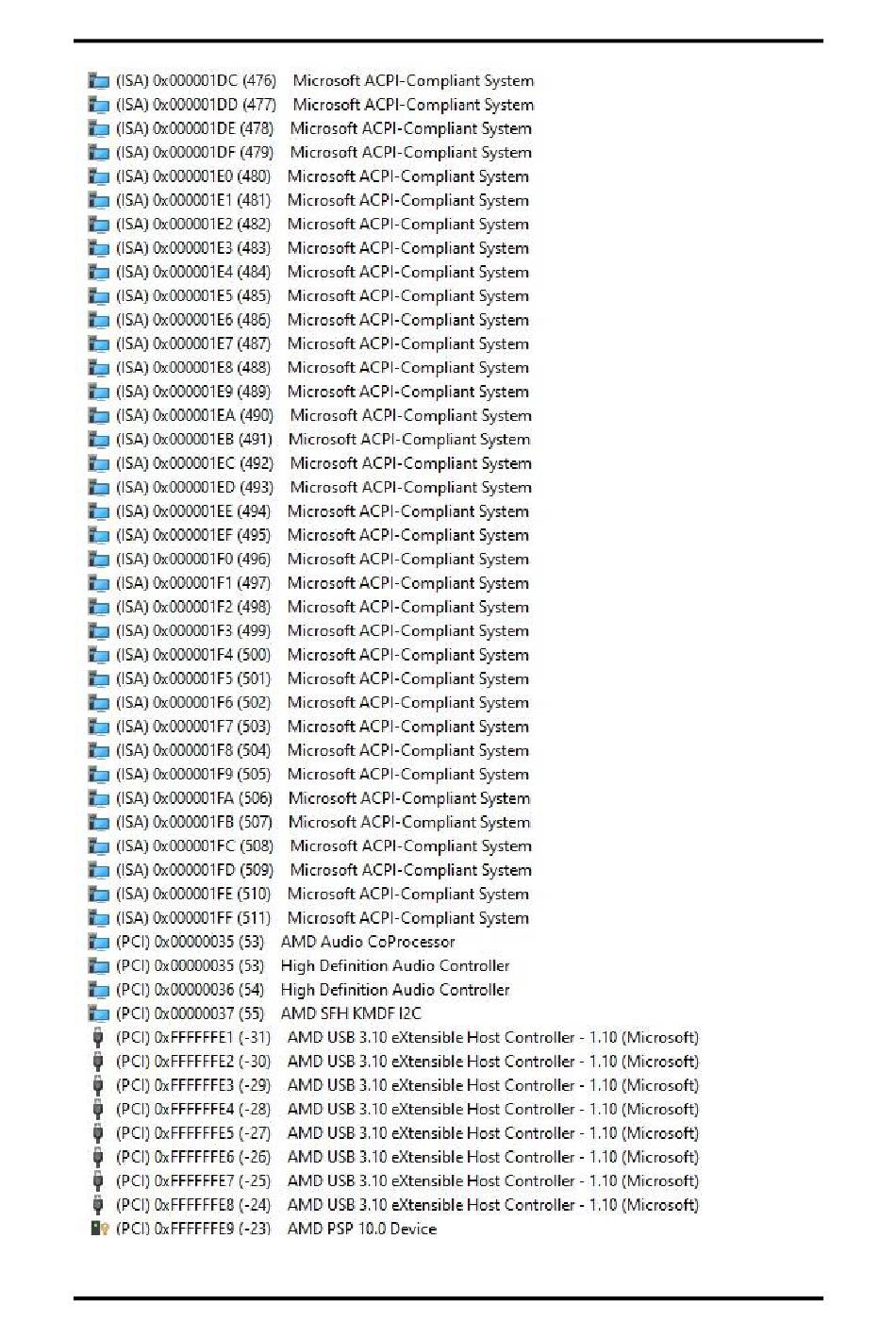
Task: Select the ISA 0x000001F0 (496) resource row
Action: click(x=308, y=560)
